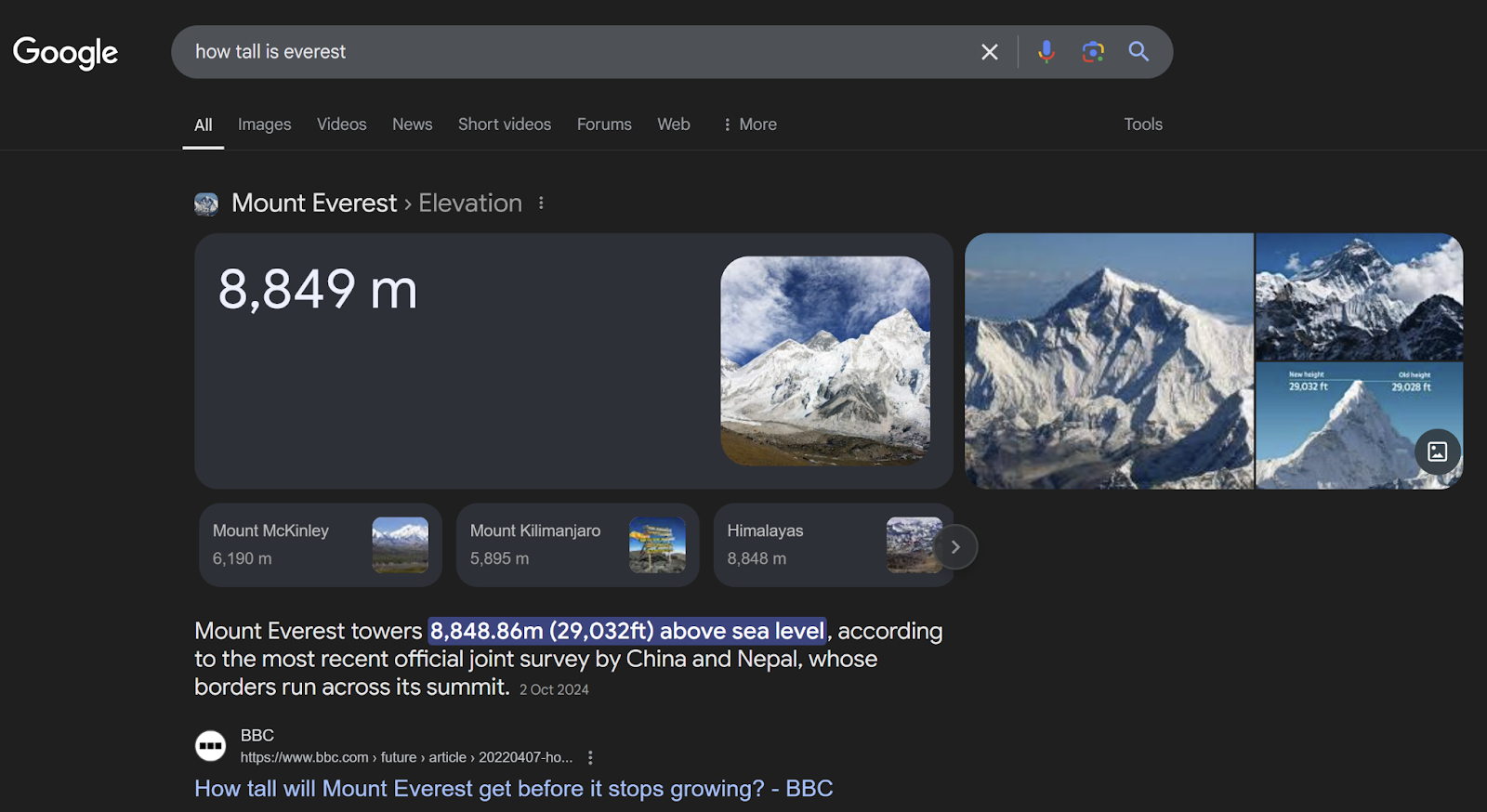Click the small Mount Everest icon beside heading
This screenshot has width=1487, height=812.
point(206,203)
